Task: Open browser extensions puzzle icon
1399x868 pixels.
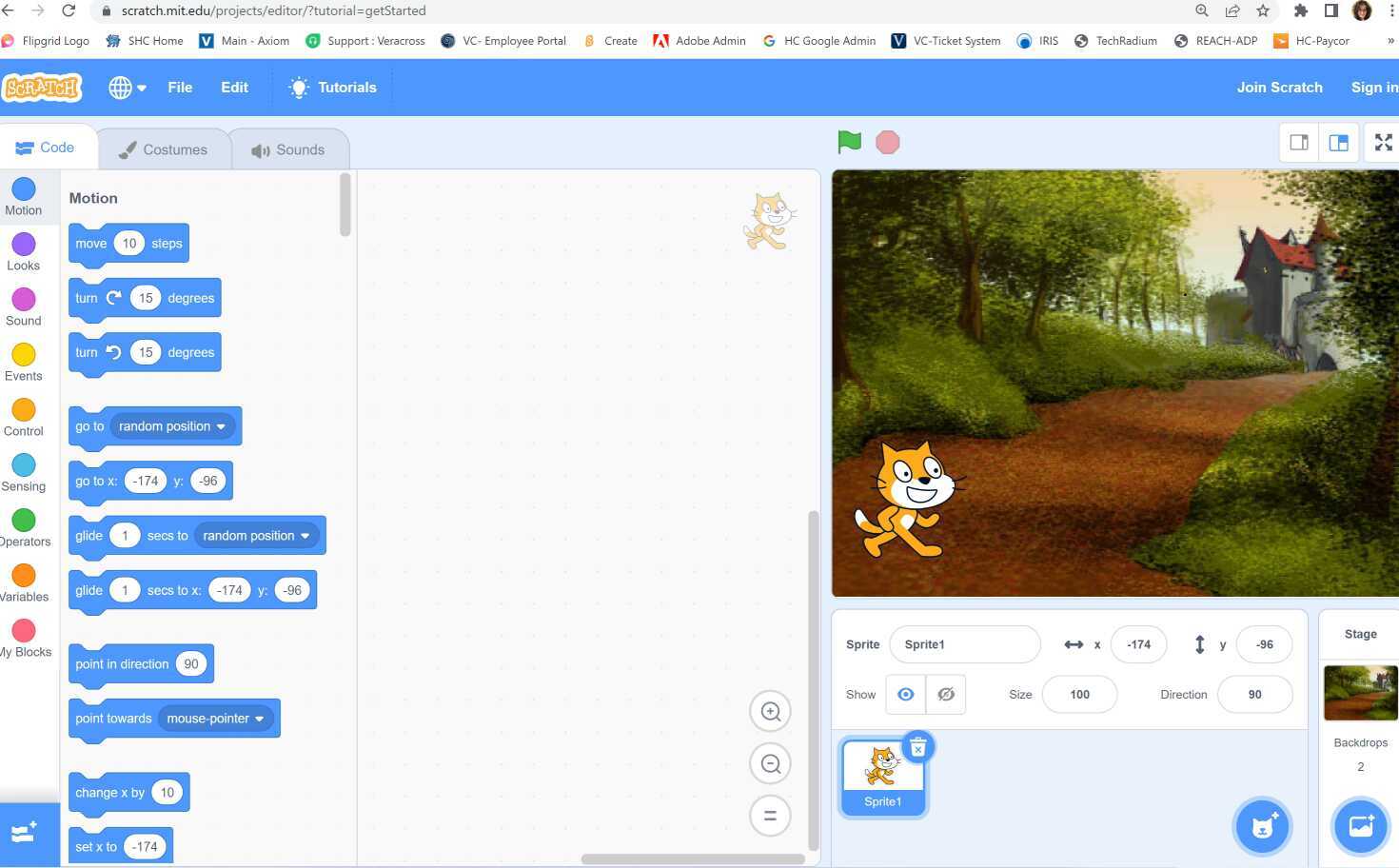Action: [x=1300, y=10]
